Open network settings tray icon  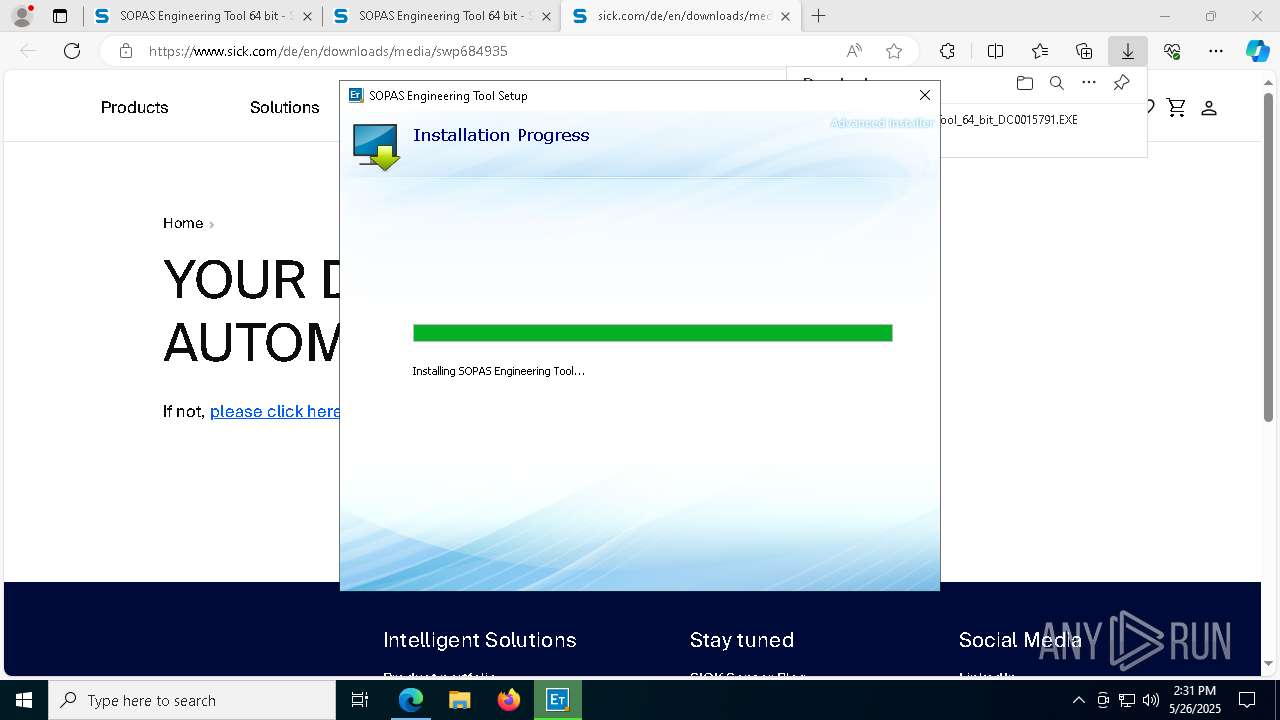point(1127,700)
